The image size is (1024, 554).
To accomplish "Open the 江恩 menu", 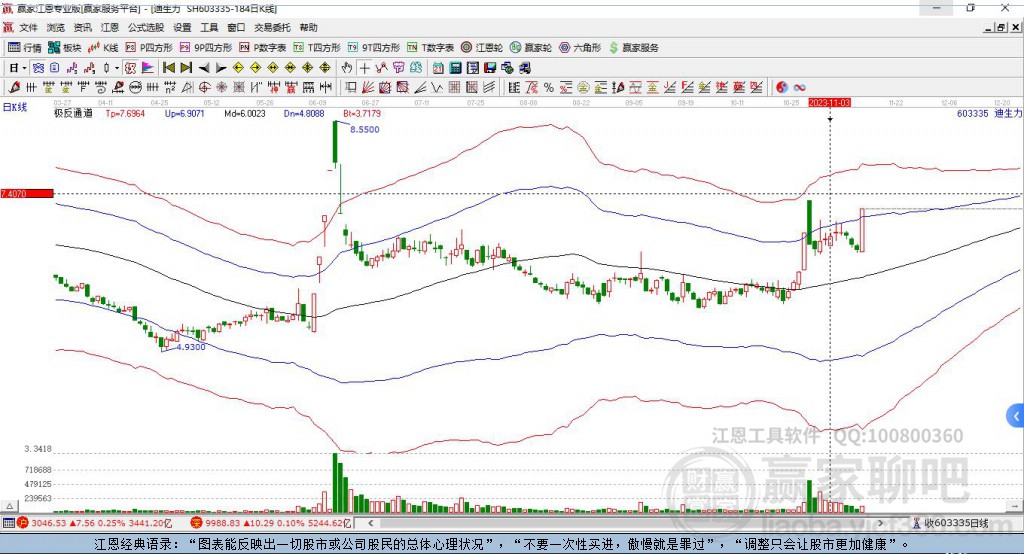I will [x=110, y=27].
